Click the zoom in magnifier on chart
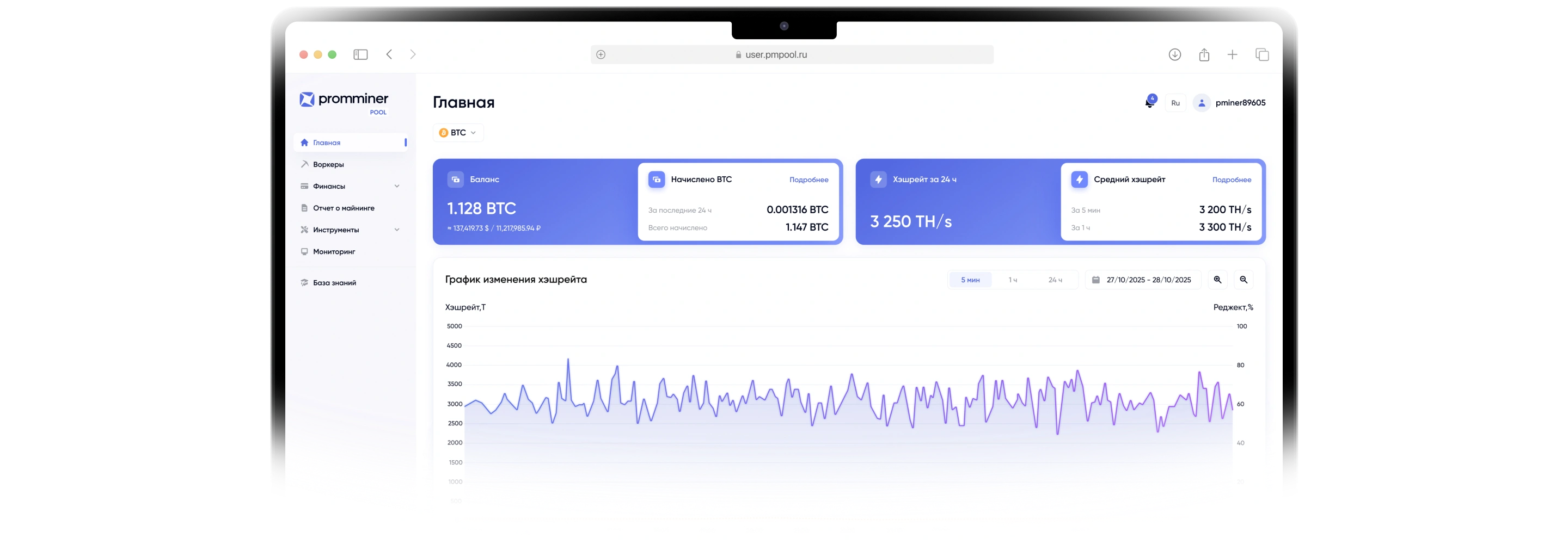1568x544 pixels. [1217, 280]
